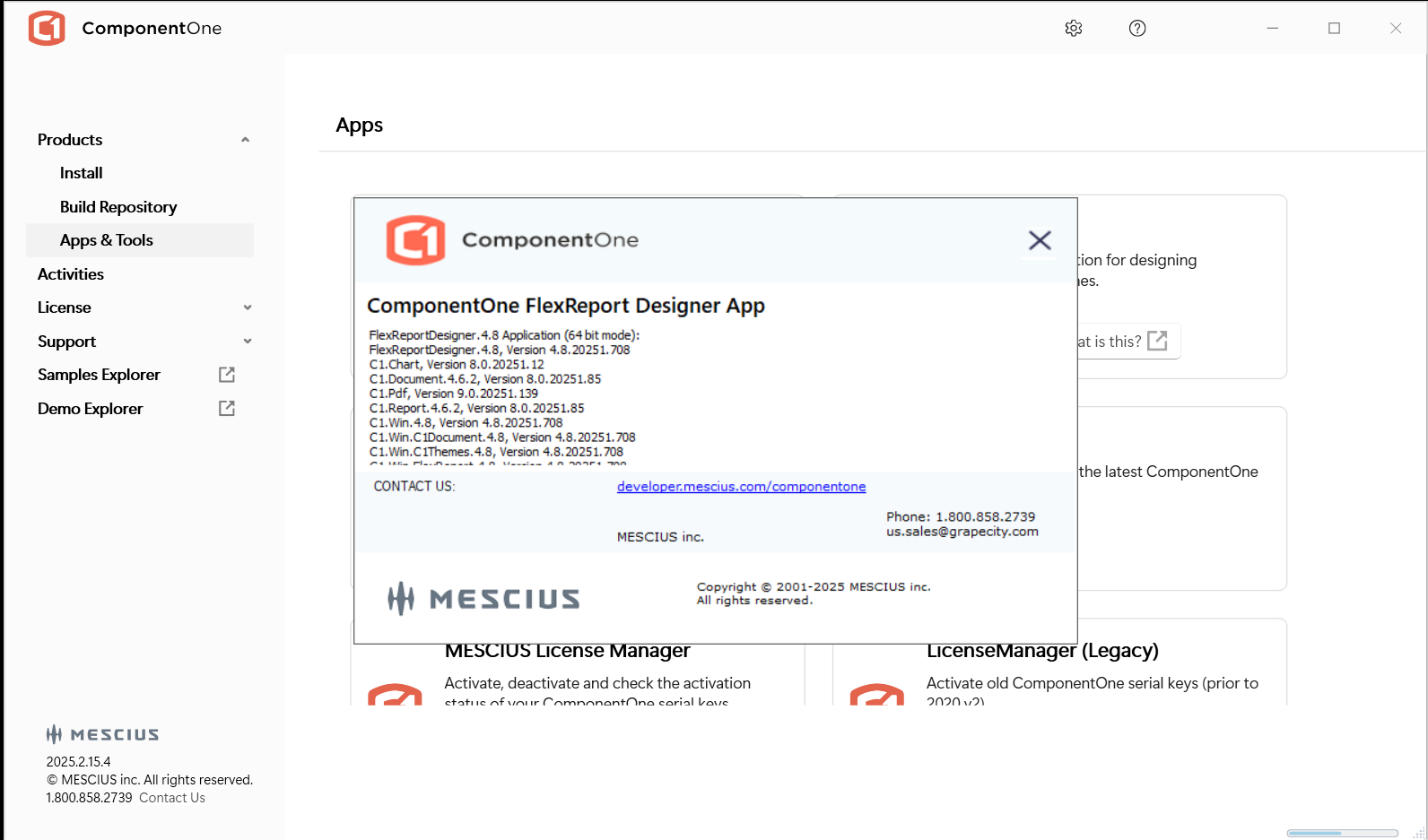The image size is (1428, 840).
Task: Click the Contact Us link in the footer
Action: 172,798
